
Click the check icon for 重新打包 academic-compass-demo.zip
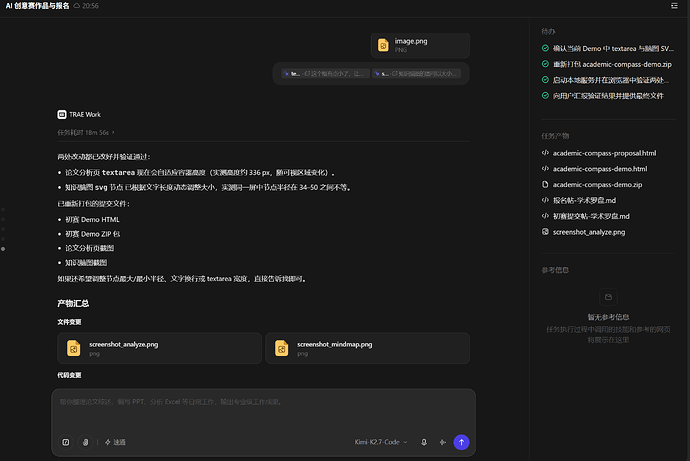545,64
